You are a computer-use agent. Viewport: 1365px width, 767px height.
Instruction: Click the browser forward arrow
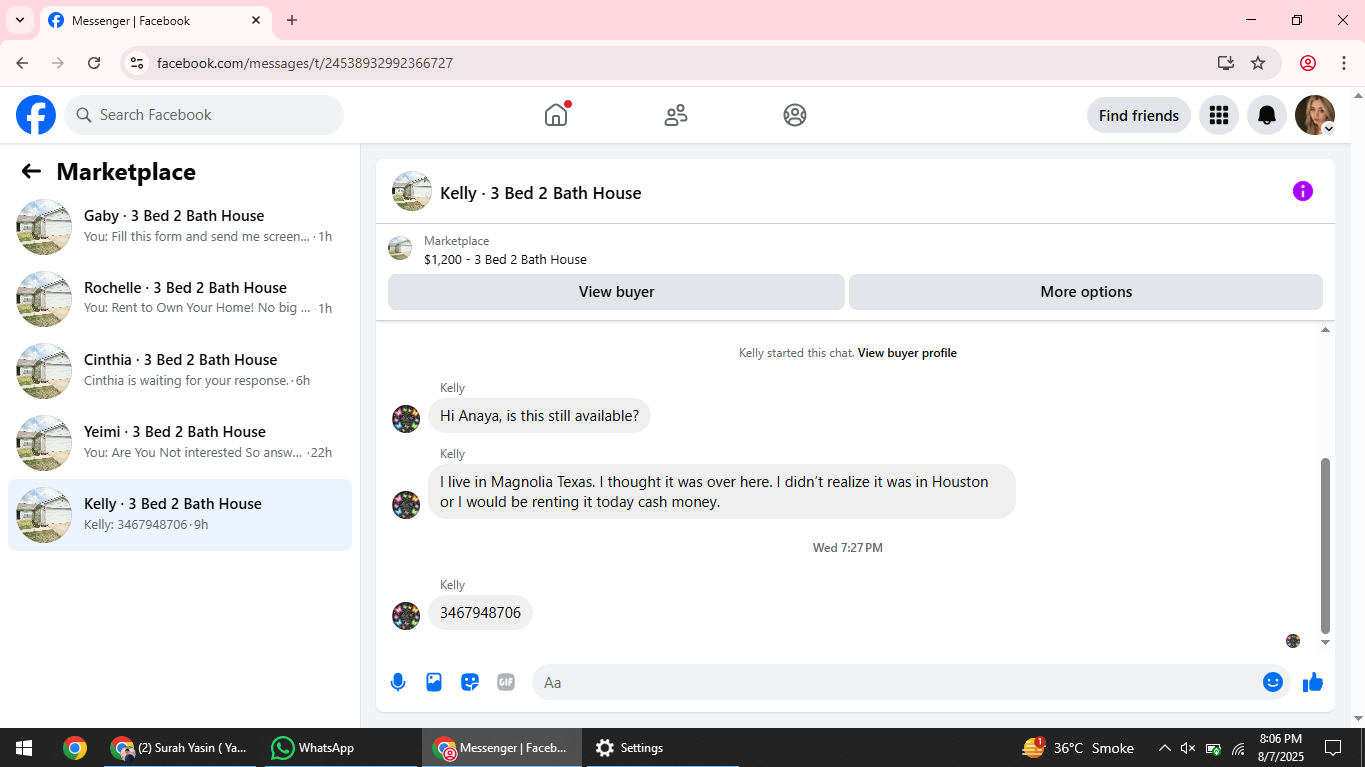(x=58, y=63)
